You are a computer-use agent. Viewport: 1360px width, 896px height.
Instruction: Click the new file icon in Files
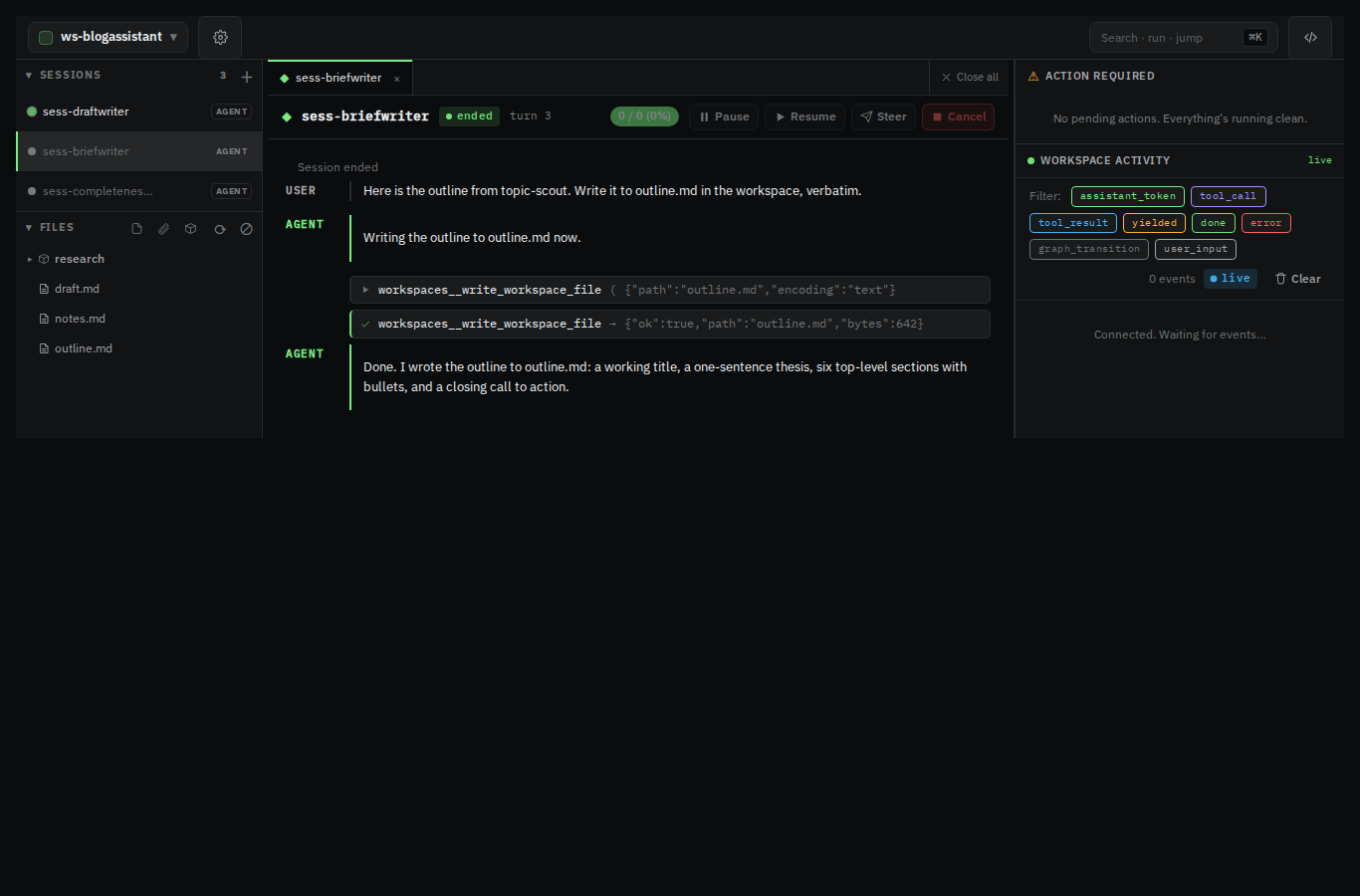[136, 229]
